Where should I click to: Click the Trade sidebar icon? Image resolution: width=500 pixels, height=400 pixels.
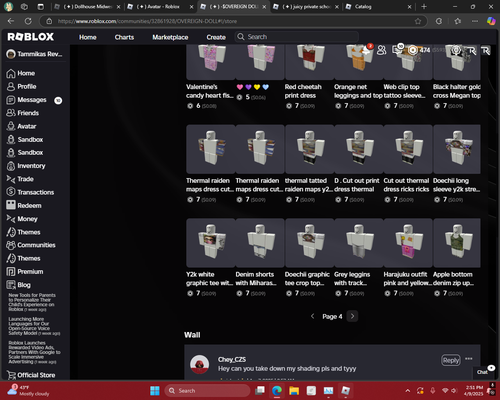[11, 179]
